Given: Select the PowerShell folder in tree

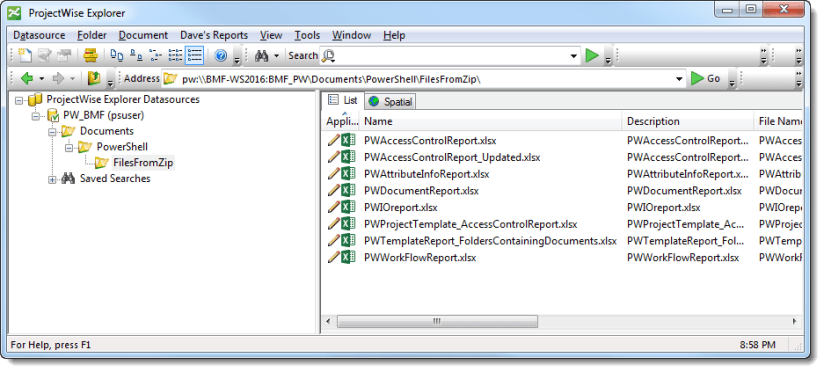Looking at the screenshot, I should pyautogui.click(x=122, y=147).
